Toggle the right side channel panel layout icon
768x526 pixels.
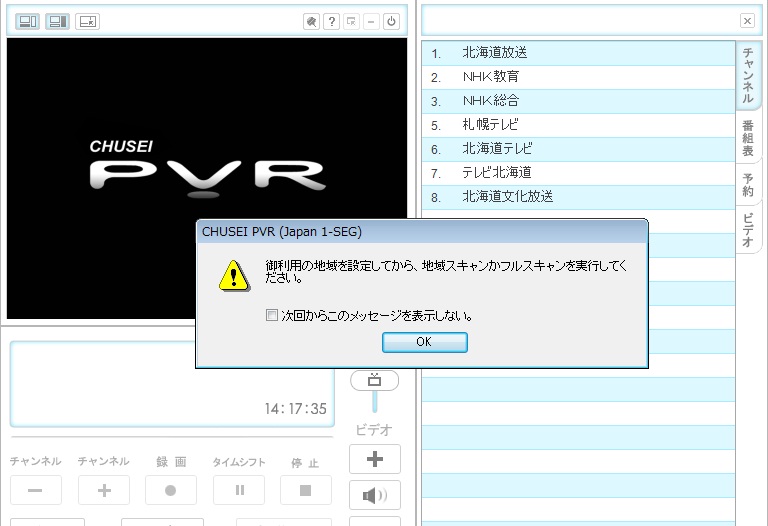click(57, 22)
